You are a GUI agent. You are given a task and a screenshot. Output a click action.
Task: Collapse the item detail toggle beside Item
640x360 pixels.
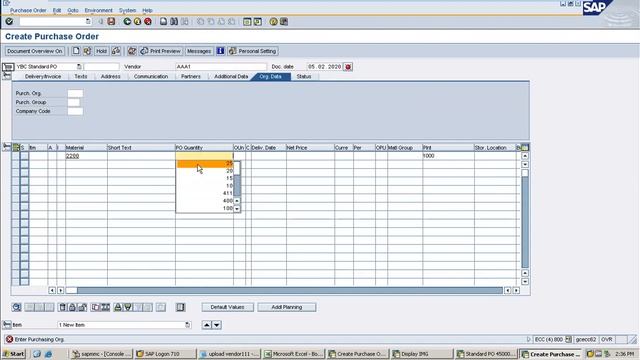(7, 324)
